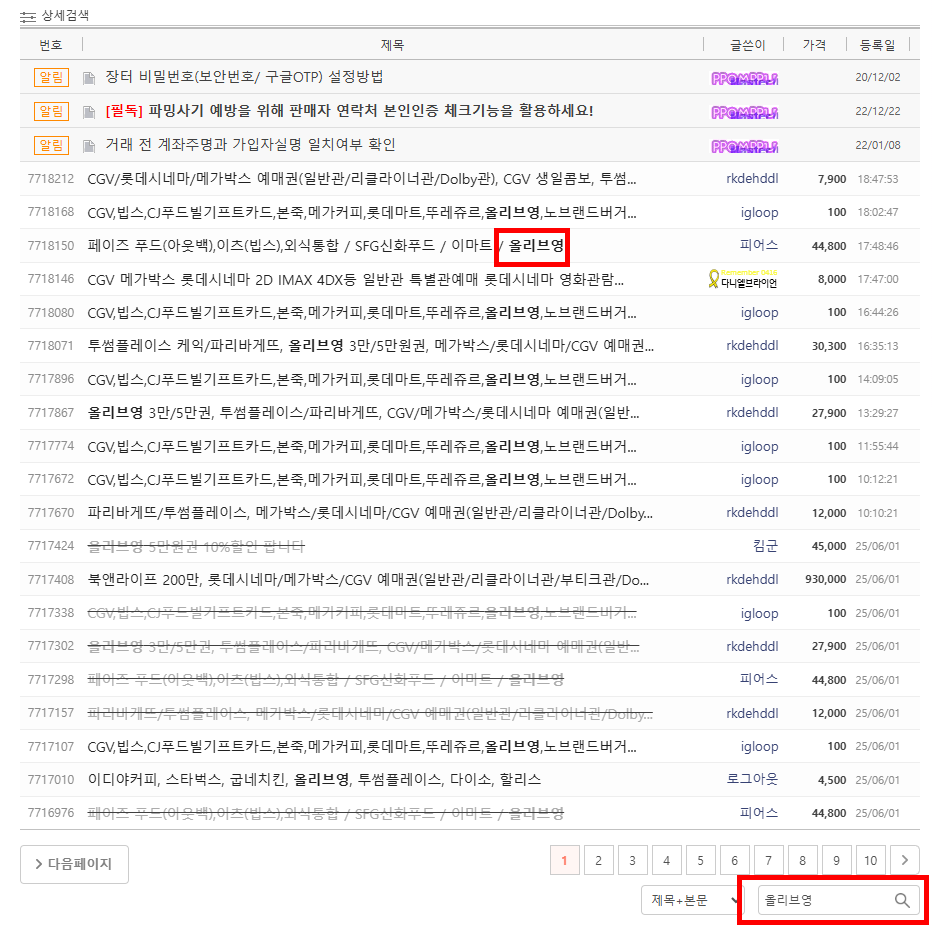The width and height of the screenshot is (932, 931).
Task: Open post 7717408 북앤라이프 200만
Action: coord(368,580)
